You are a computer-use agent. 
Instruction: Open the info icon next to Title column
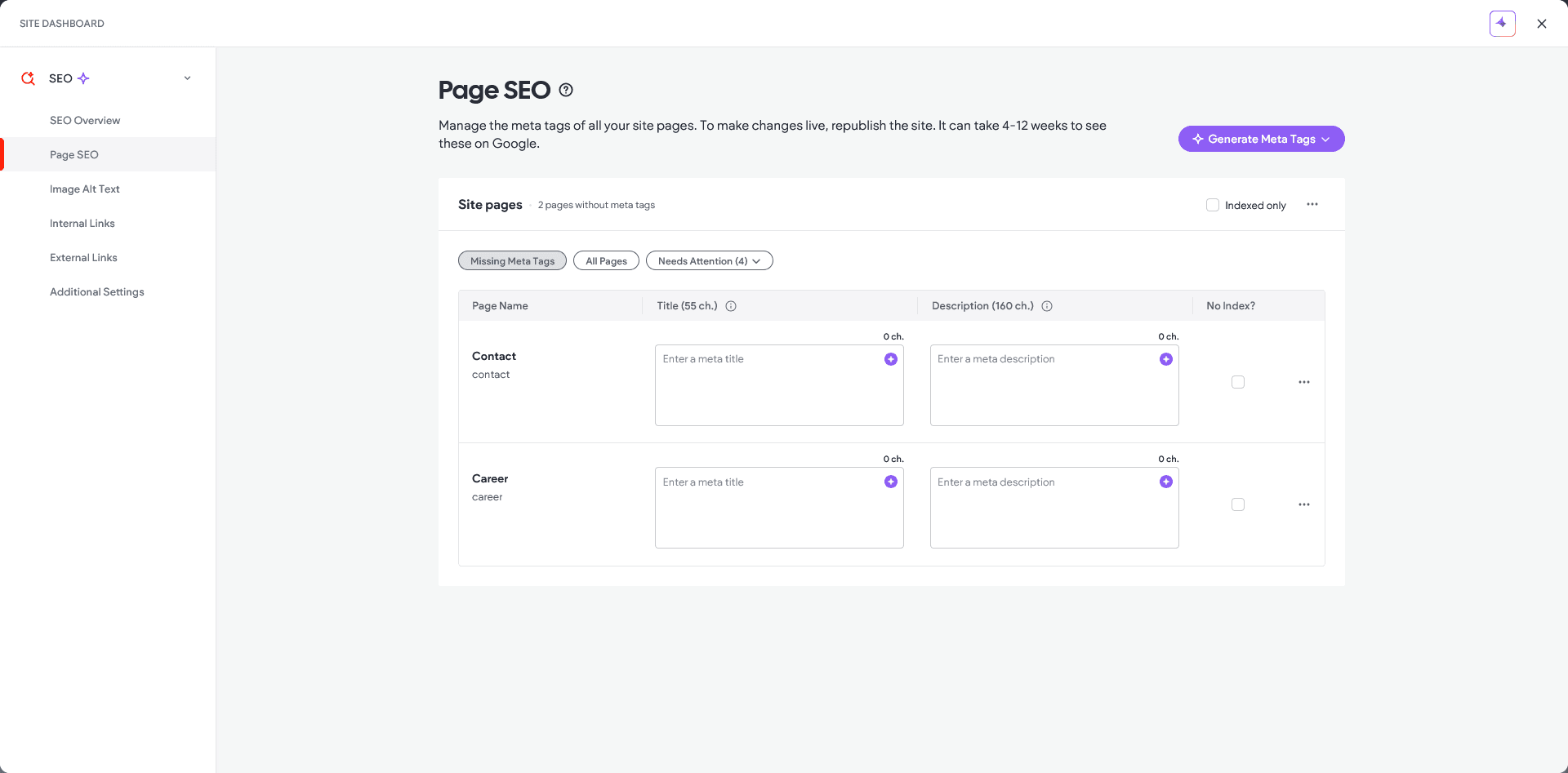click(x=731, y=306)
